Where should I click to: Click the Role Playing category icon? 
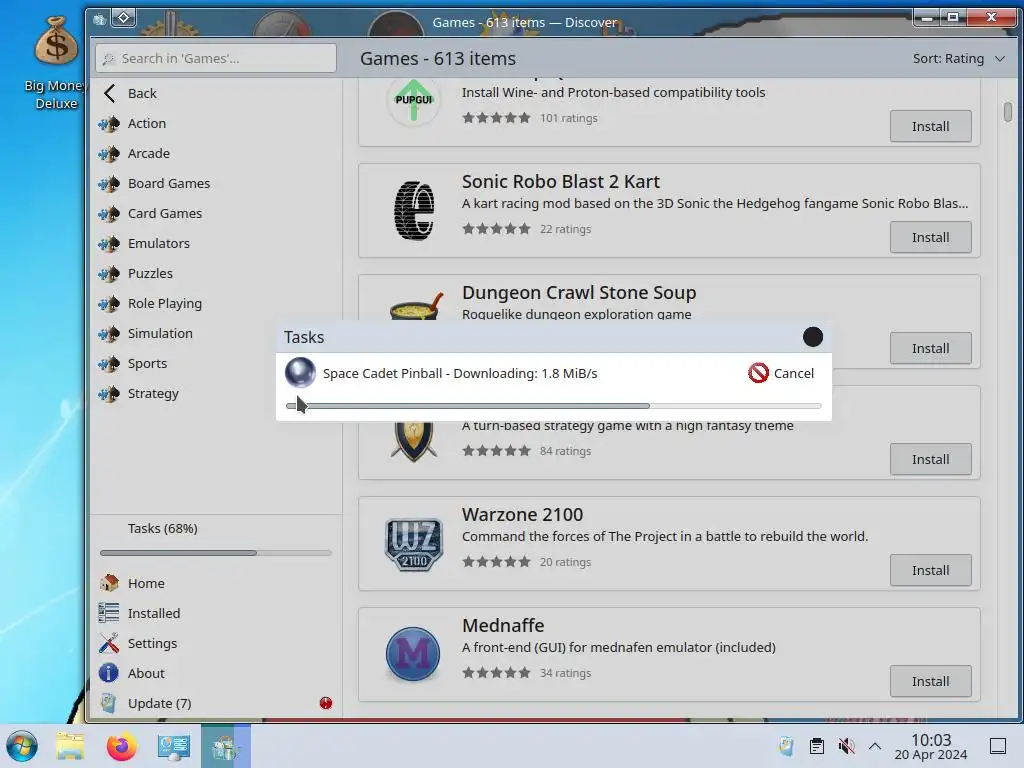[x=109, y=304]
